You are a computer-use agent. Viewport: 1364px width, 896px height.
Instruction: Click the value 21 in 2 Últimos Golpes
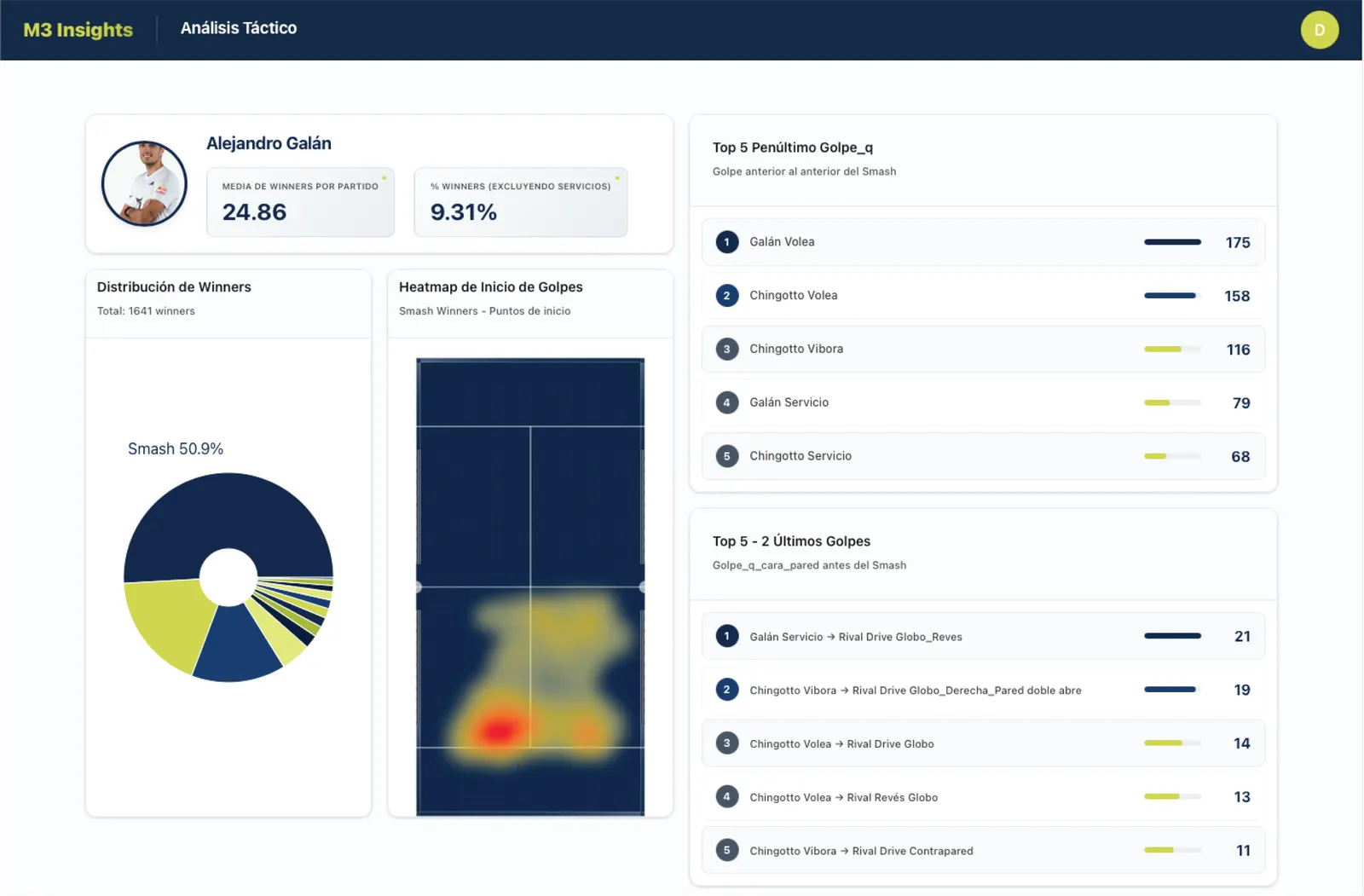coord(1242,637)
